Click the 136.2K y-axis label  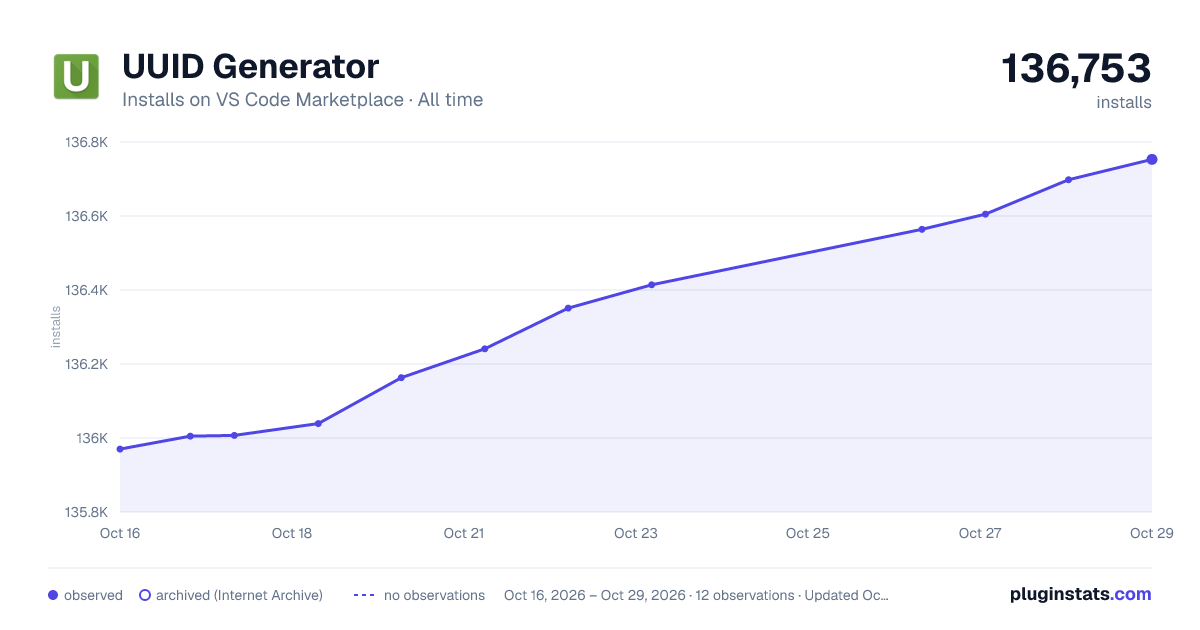86,365
